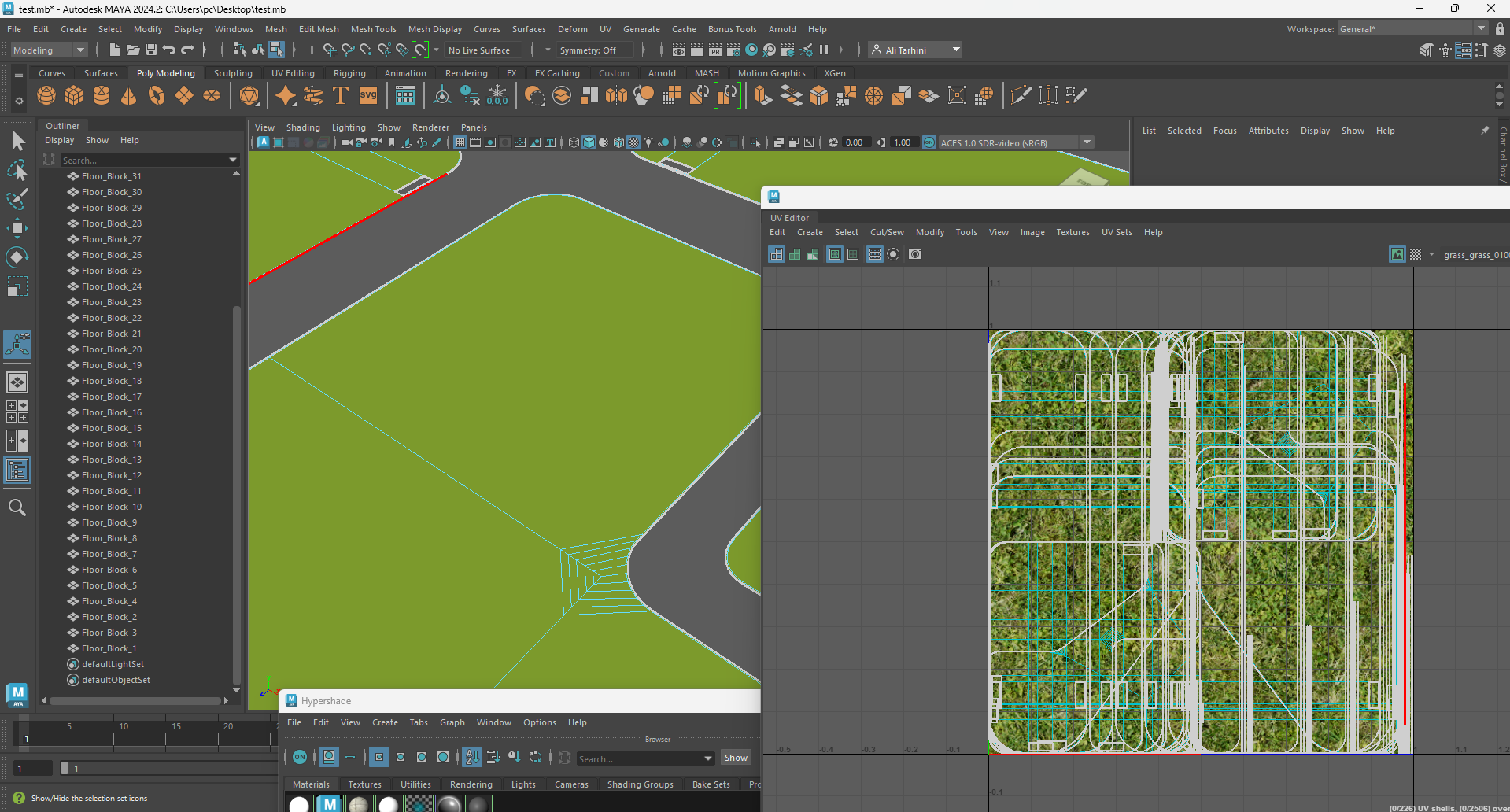
Task: Click the Show button in Hypershade
Action: [736, 758]
